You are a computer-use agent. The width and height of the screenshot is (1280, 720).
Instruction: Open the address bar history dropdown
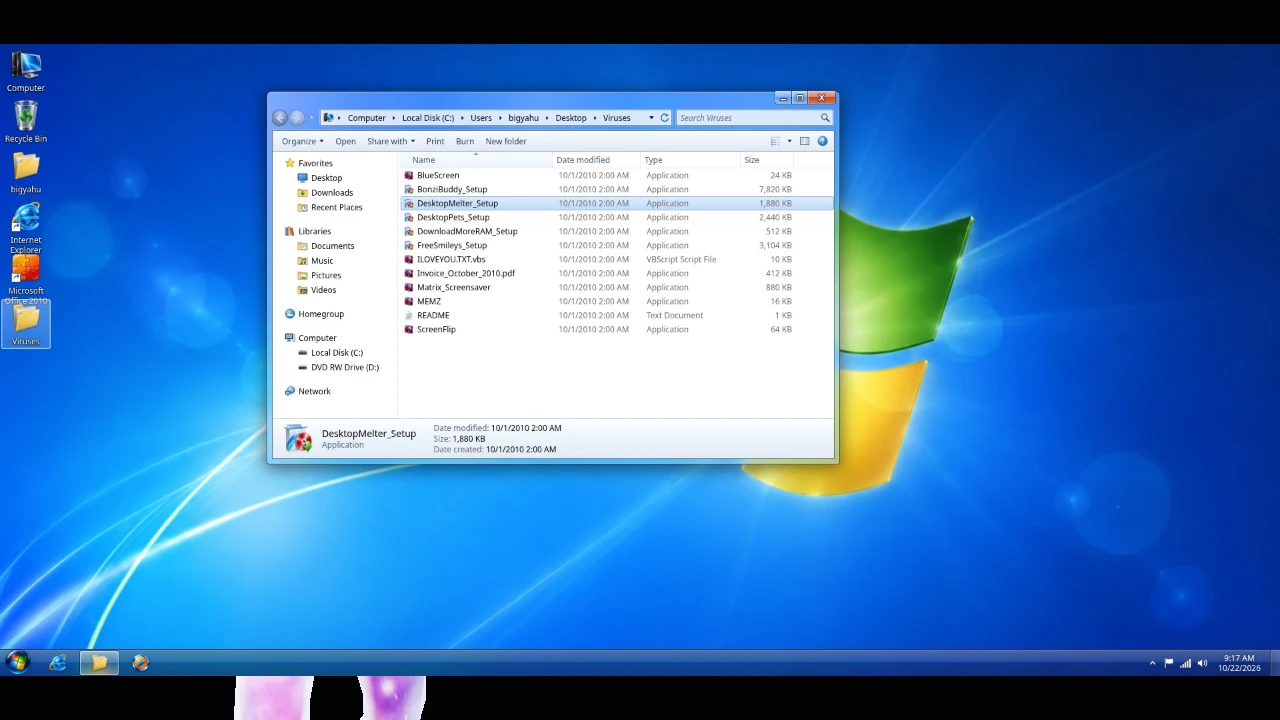tap(651, 118)
